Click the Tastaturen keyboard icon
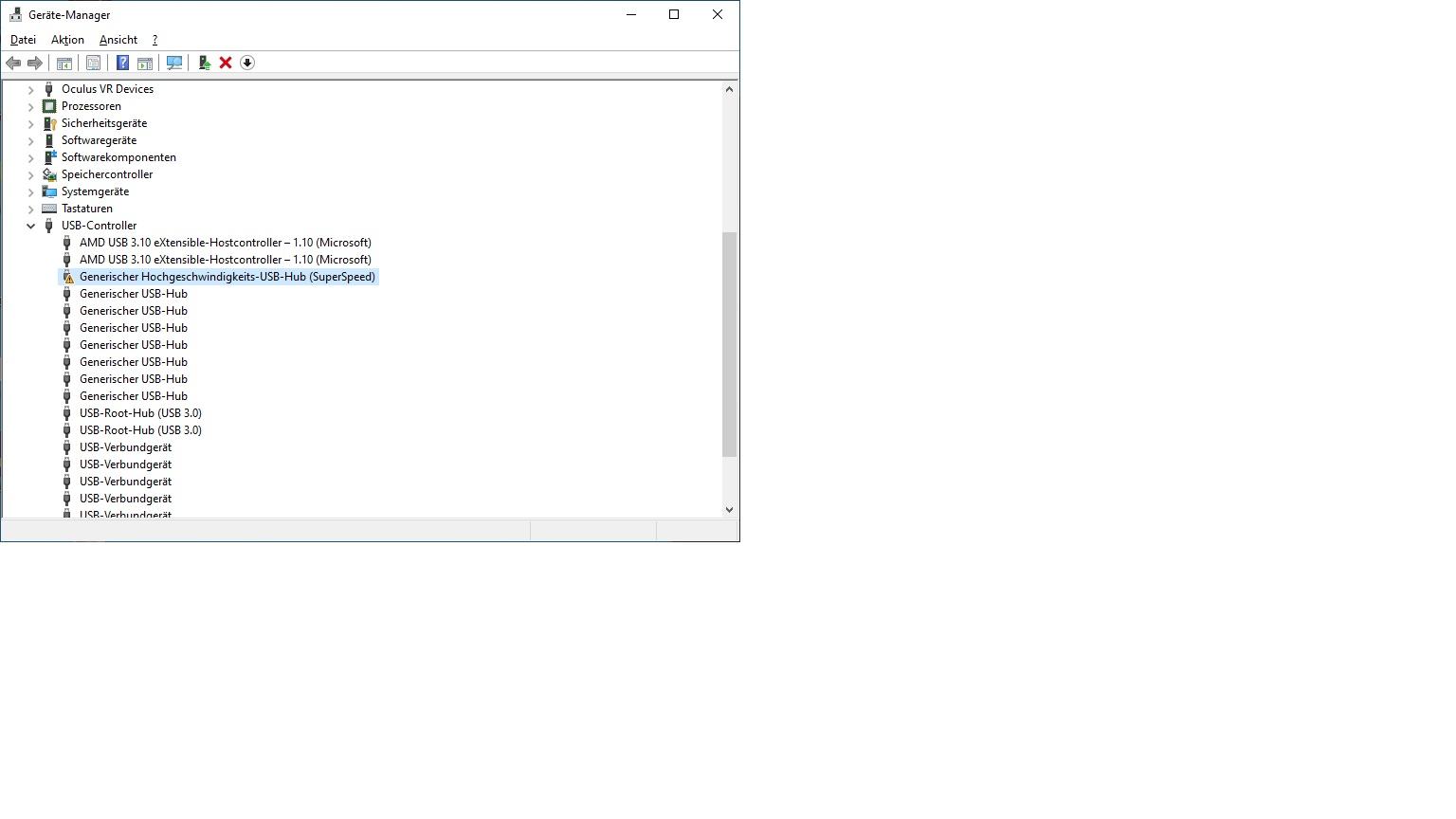1456x819 pixels. (x=49, y=209)
